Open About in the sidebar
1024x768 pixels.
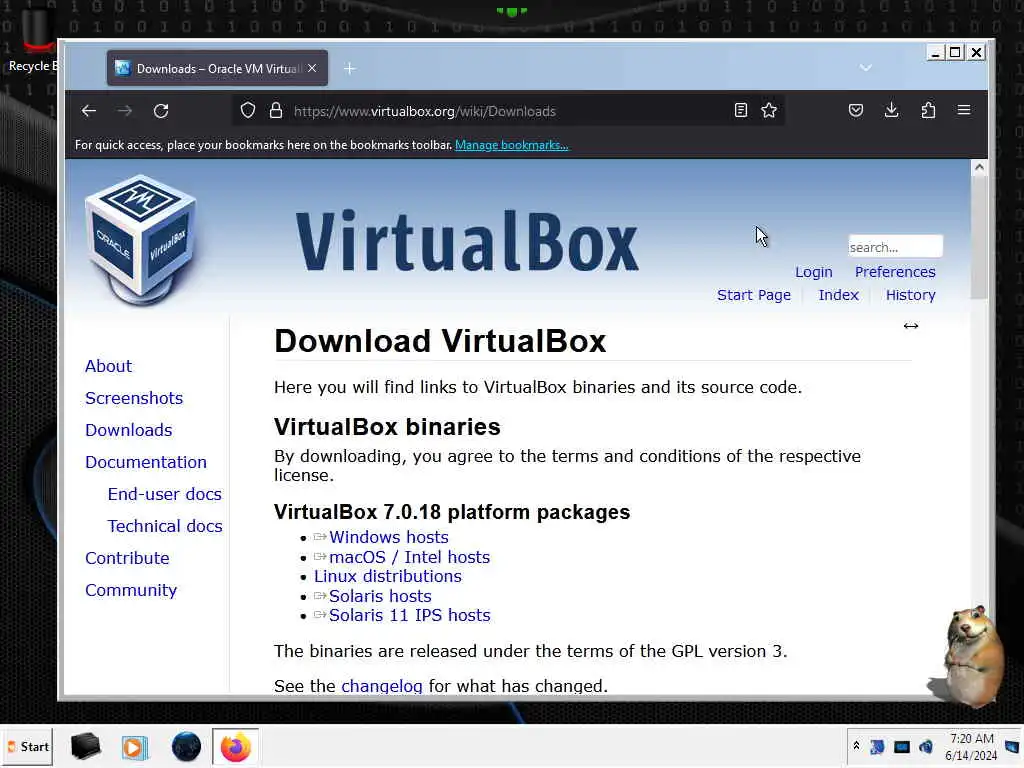[108, 366]
